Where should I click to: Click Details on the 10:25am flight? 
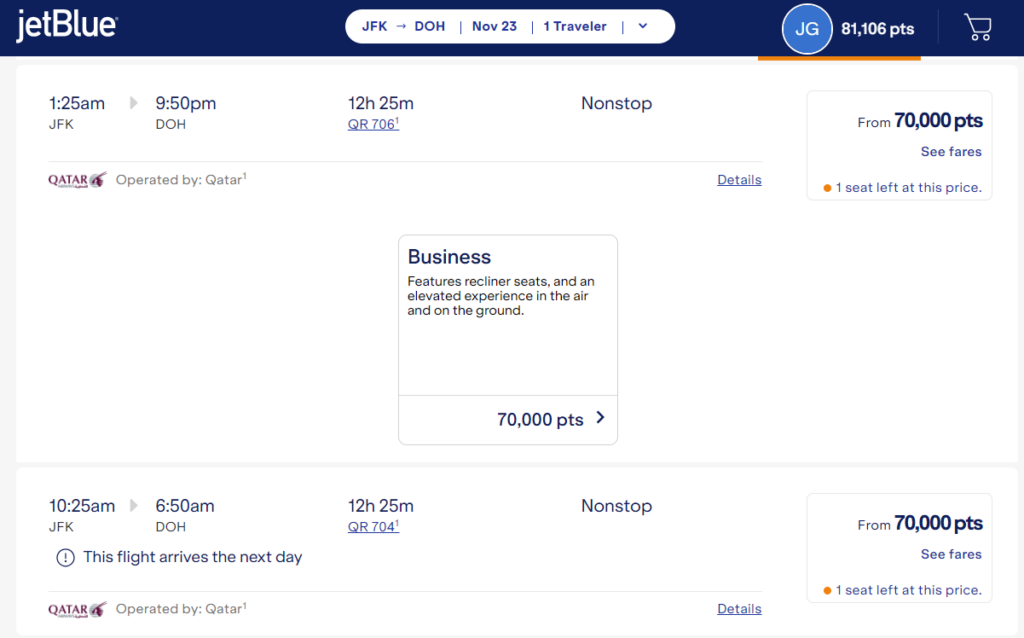click(x=739, y=608)
